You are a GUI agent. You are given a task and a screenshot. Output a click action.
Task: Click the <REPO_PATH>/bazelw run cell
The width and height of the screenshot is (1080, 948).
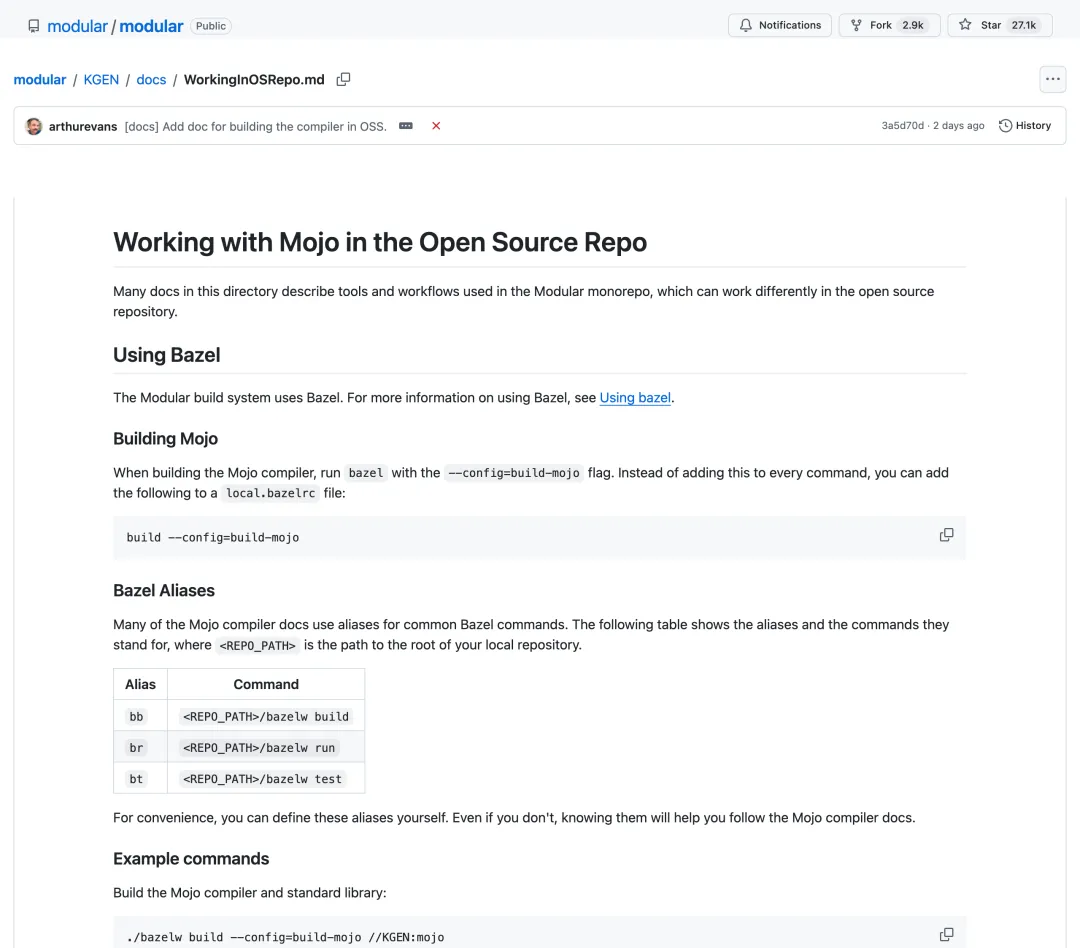coord(266,748)
